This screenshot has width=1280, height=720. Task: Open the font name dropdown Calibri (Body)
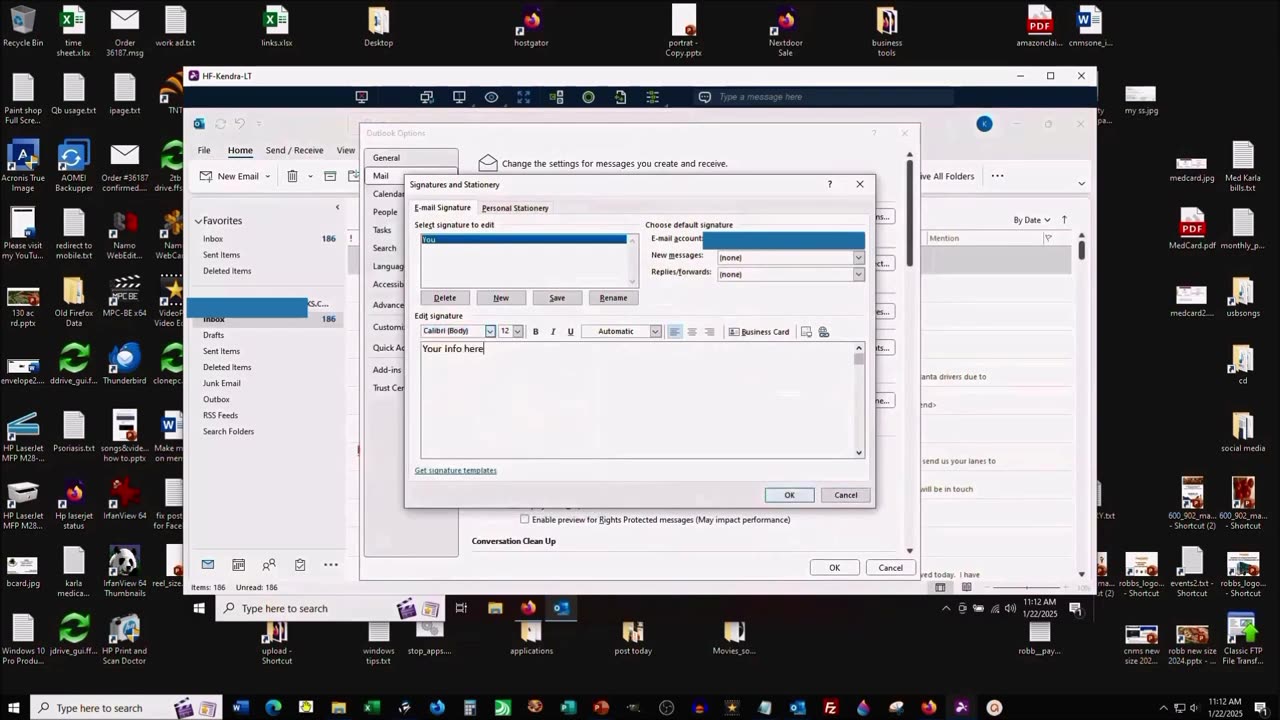point(490,332)
